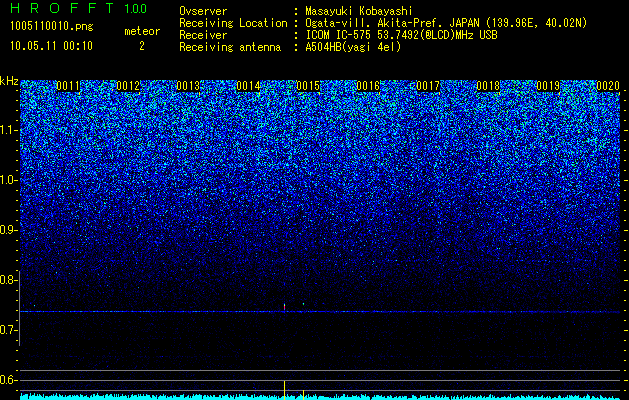Click the meteor label
The height and width of the screenshot is (400, 629).
click(142, 31)
